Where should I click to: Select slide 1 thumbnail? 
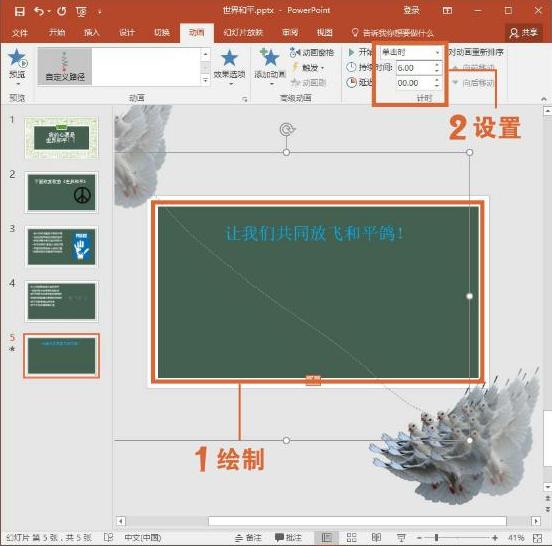[61, 138]
